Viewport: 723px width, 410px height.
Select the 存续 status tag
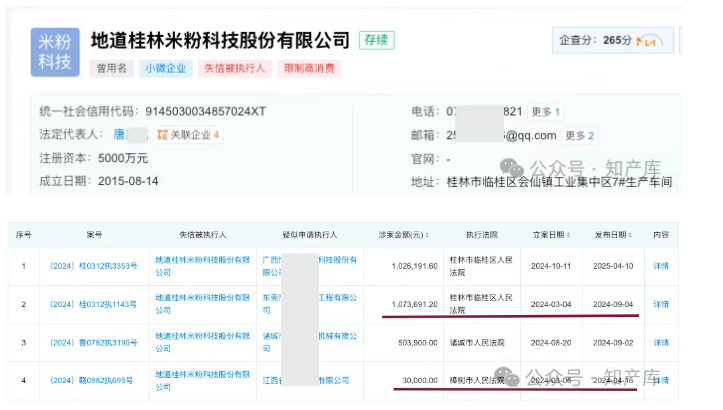pos(377,40)
